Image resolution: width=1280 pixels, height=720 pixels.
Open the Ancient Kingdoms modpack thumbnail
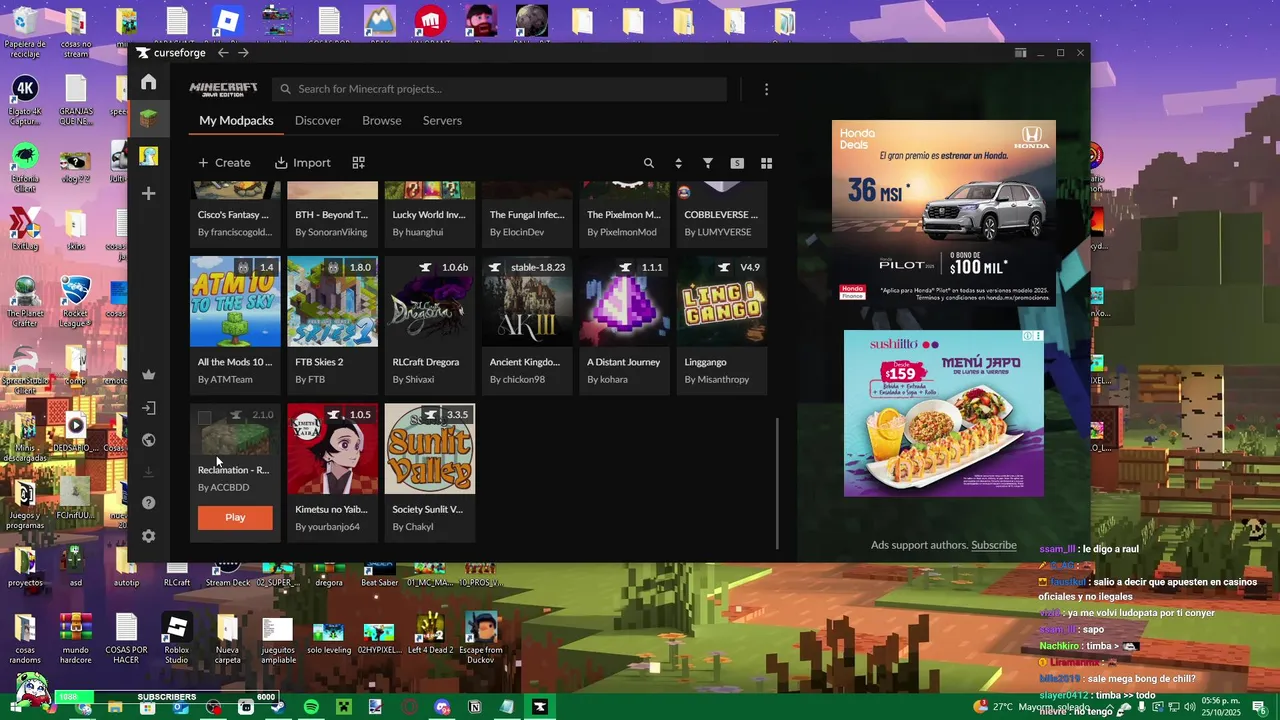pos(527,301)
